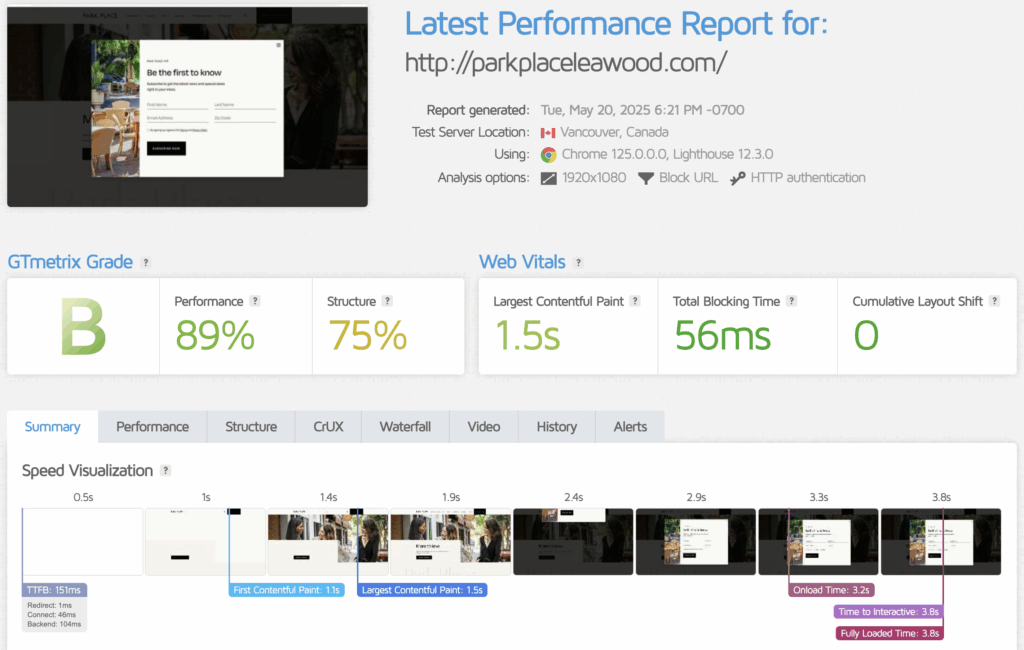Screen dimensions: 1024x650
Task: Click the Redirect: 1ms timing detail
Action: (x=50, y=606)
